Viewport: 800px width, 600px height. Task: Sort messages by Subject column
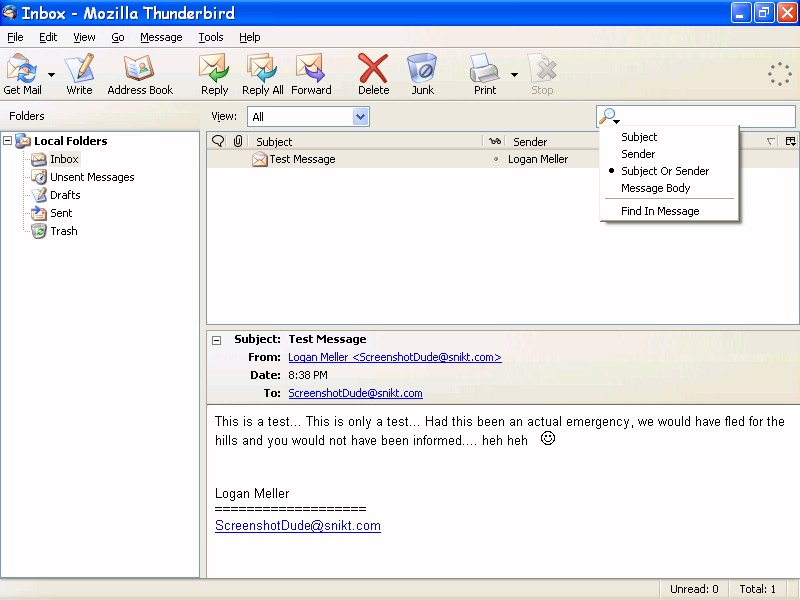tap(364, 141)
